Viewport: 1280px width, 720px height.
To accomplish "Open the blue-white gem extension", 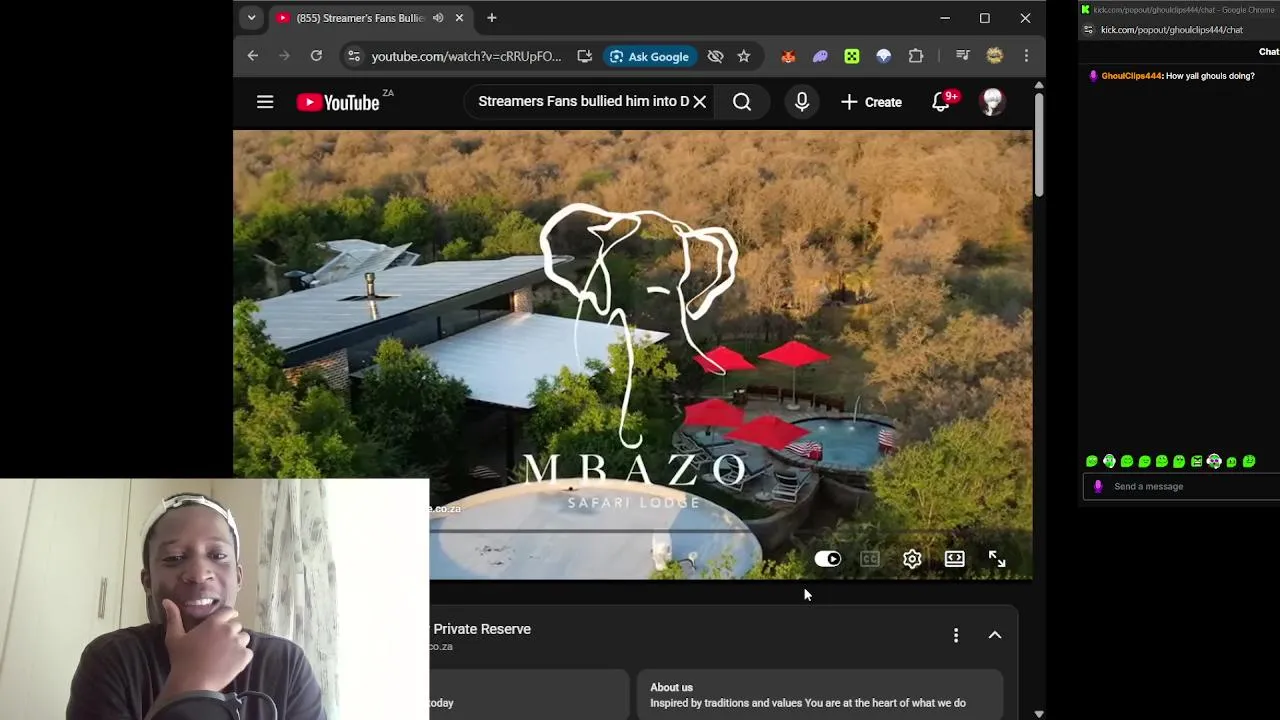I will point(883,57).
